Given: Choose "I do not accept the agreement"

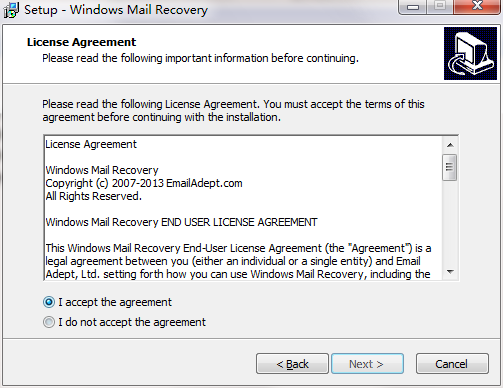Looking at the screenshot, I should click(x=49, y=322).
